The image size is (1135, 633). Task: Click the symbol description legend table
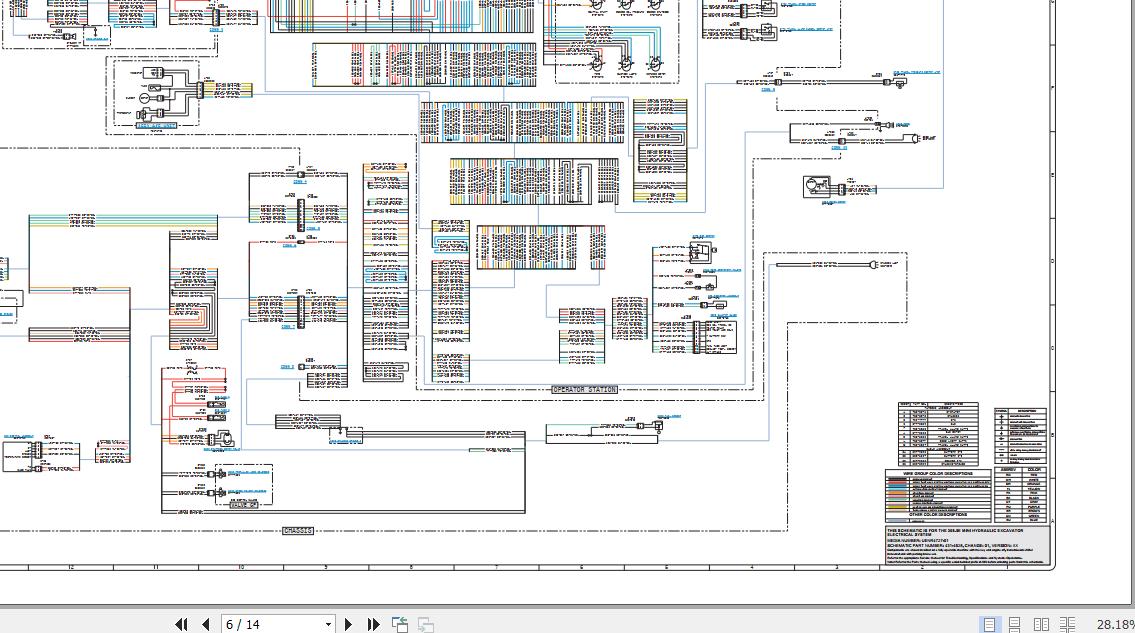click(1021, 435)
